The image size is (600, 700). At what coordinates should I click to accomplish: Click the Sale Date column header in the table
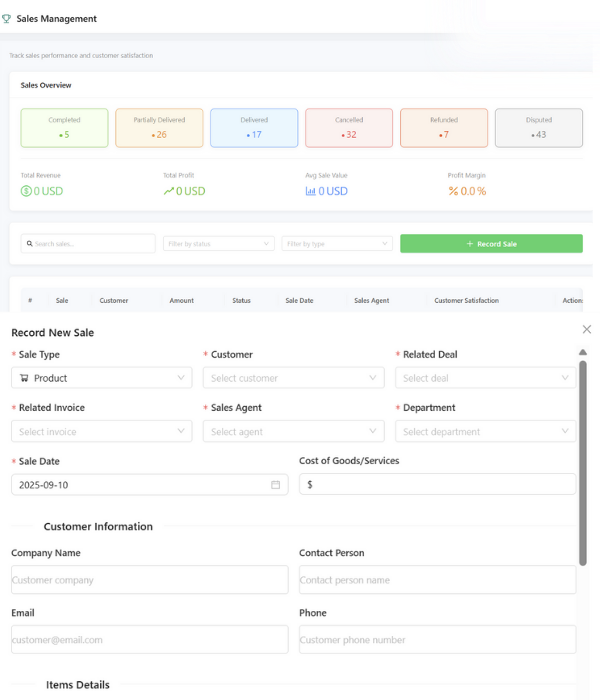300,300
